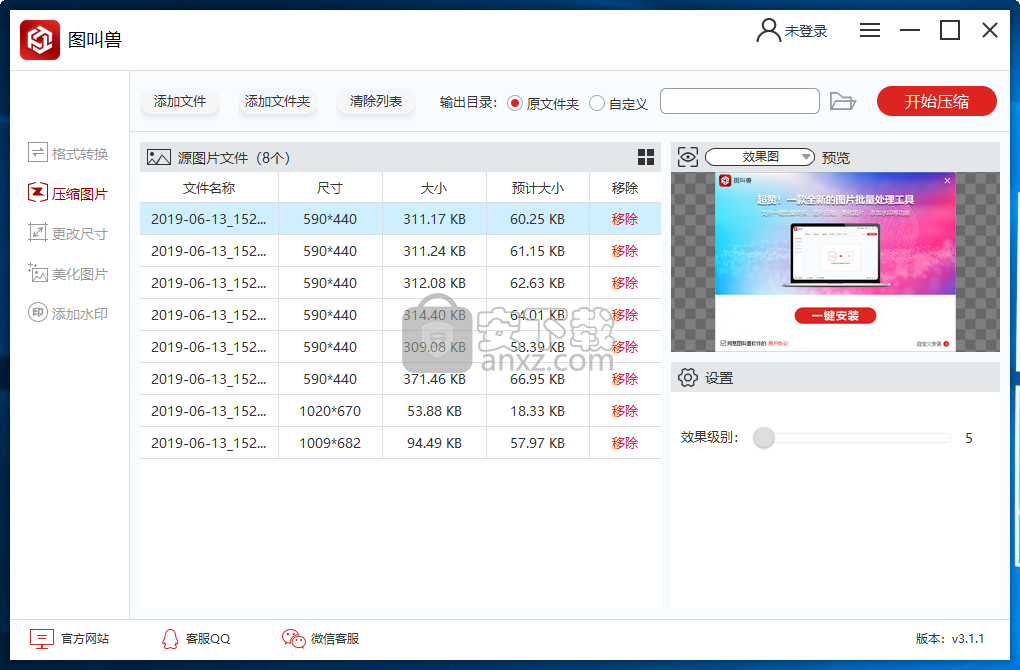The height and width of the screenshot is (670, 1020).
Task: Remove the 61.15 KB row file
Action: coord(624,251)
